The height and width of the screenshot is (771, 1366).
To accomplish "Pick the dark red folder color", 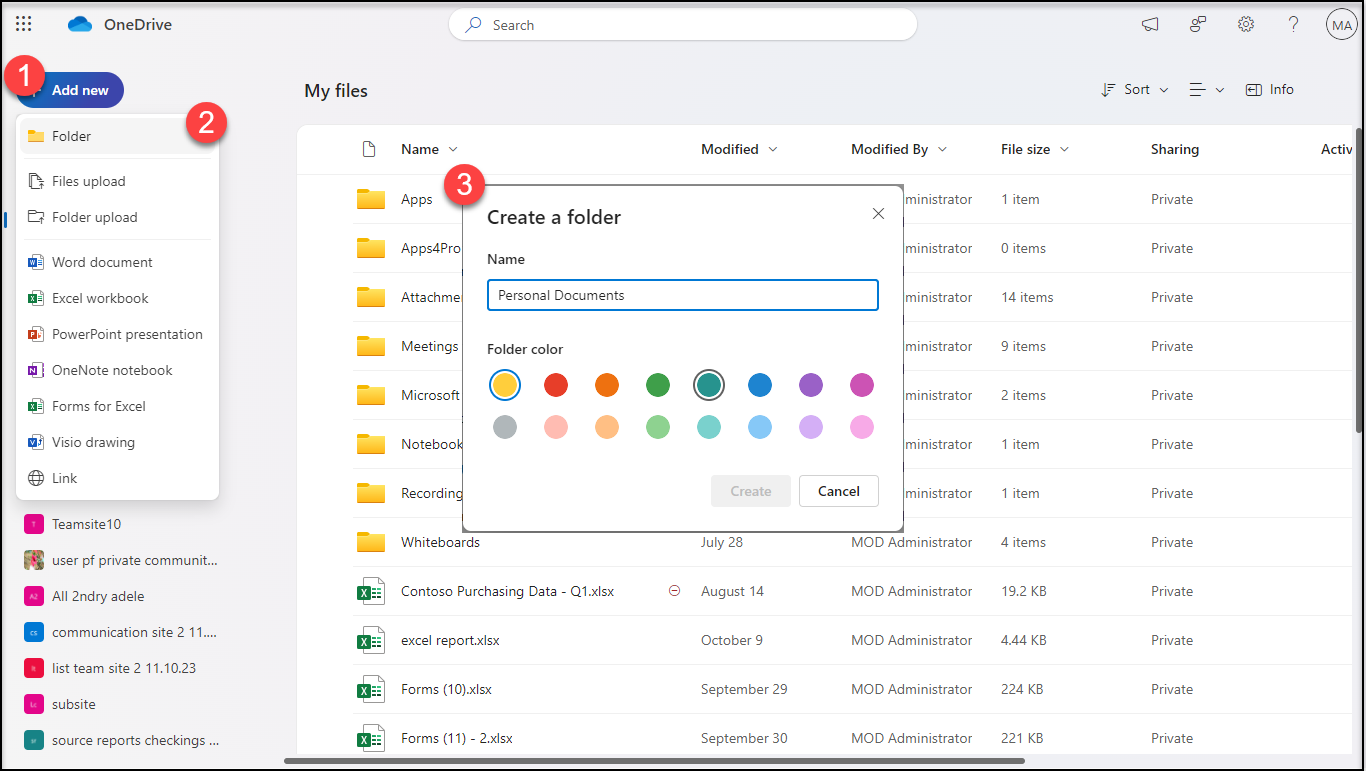I will pyautogui.click(x=556, y=385).
